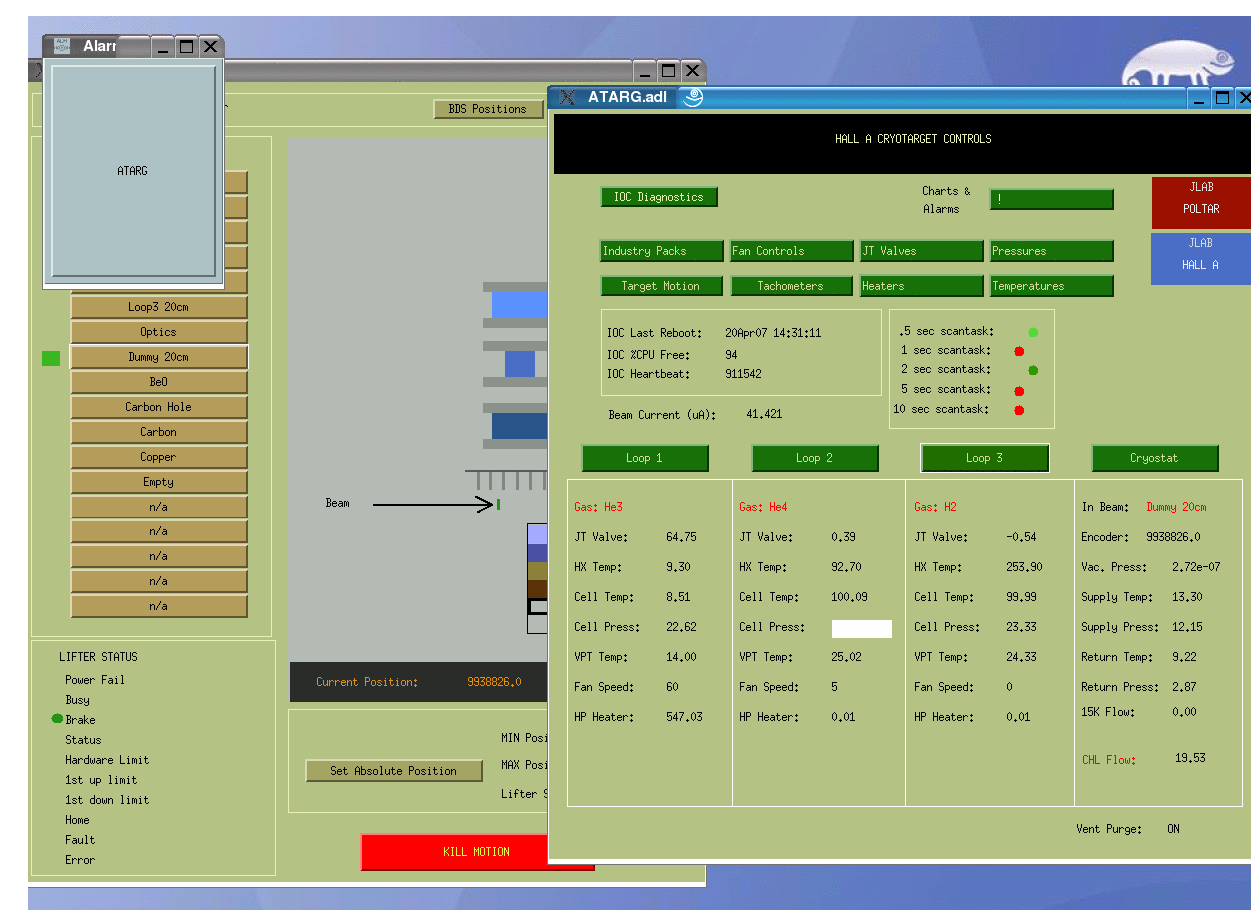
Task: Click the green Brake status indicator
Action: (57, 719)
